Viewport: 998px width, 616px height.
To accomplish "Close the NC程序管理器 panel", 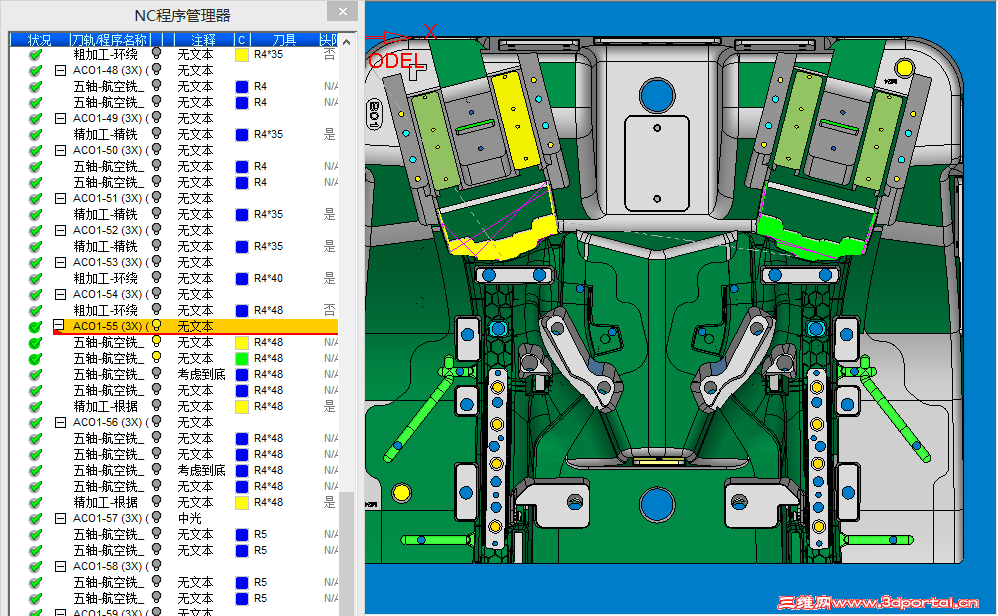I will point(342,11).
